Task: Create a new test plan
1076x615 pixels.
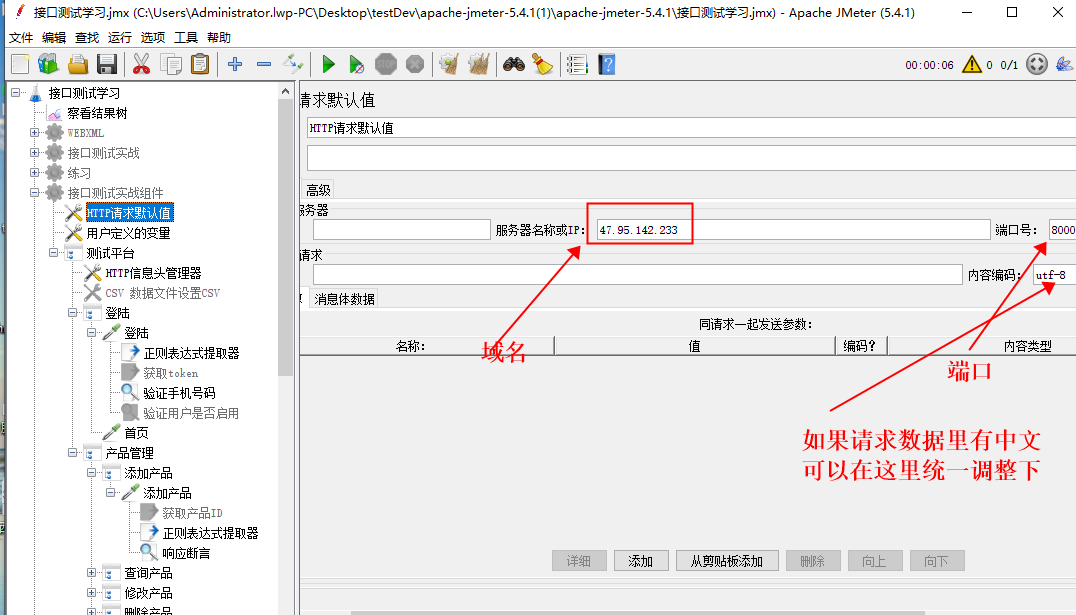Action: (20, 65)
